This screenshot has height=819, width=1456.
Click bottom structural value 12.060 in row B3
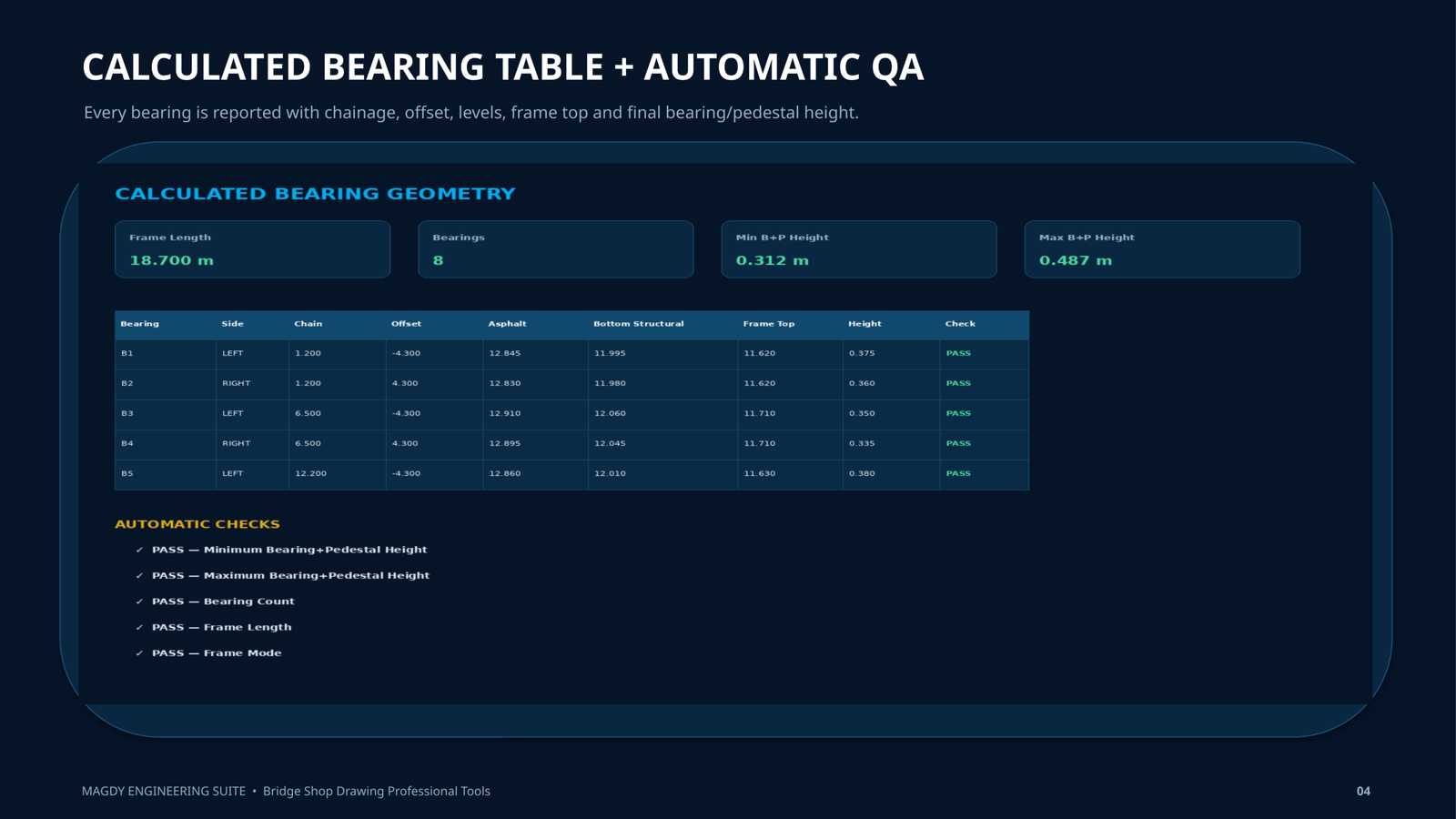point(610,413)
